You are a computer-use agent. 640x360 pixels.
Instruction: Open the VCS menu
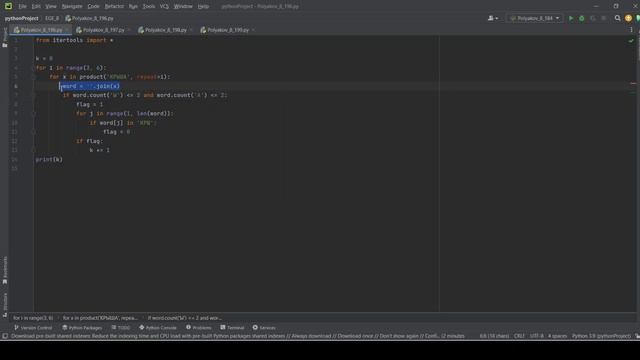click(164, 7)
